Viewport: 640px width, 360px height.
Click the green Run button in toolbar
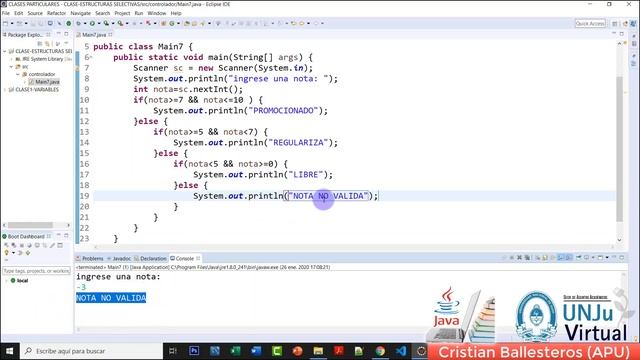tap(92, 23)
